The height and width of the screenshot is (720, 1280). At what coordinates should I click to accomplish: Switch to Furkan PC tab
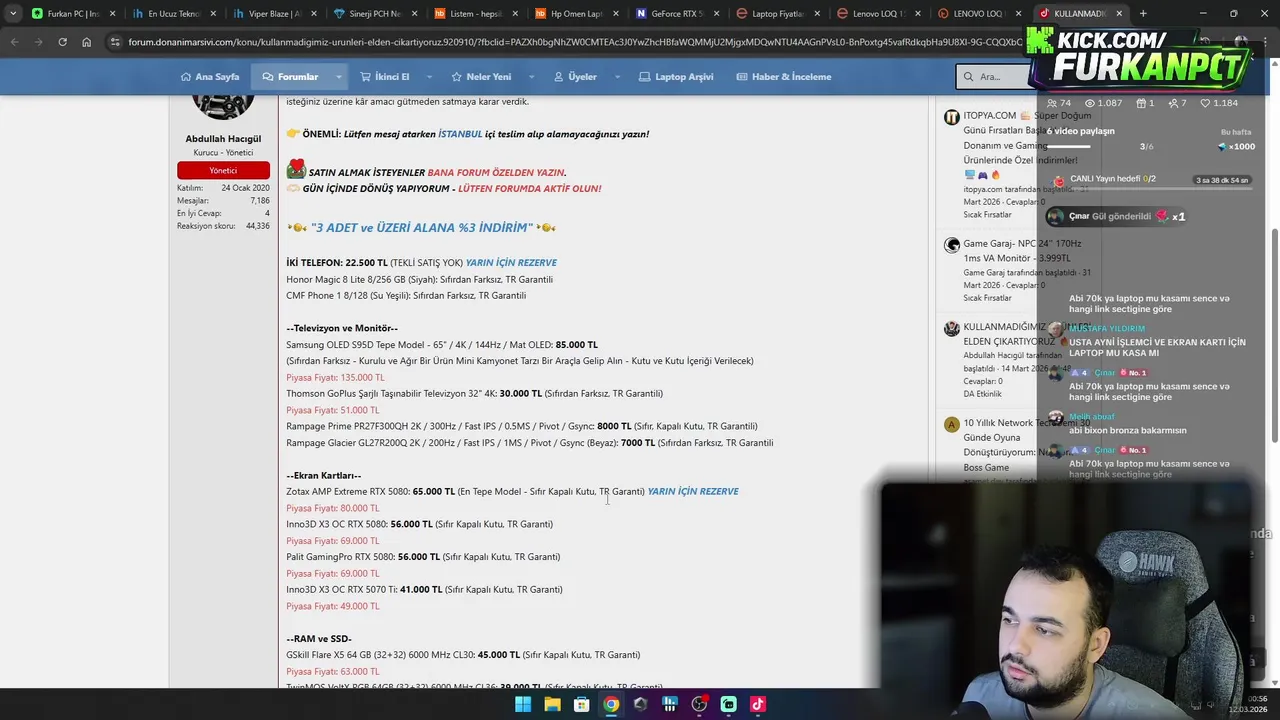73,14
